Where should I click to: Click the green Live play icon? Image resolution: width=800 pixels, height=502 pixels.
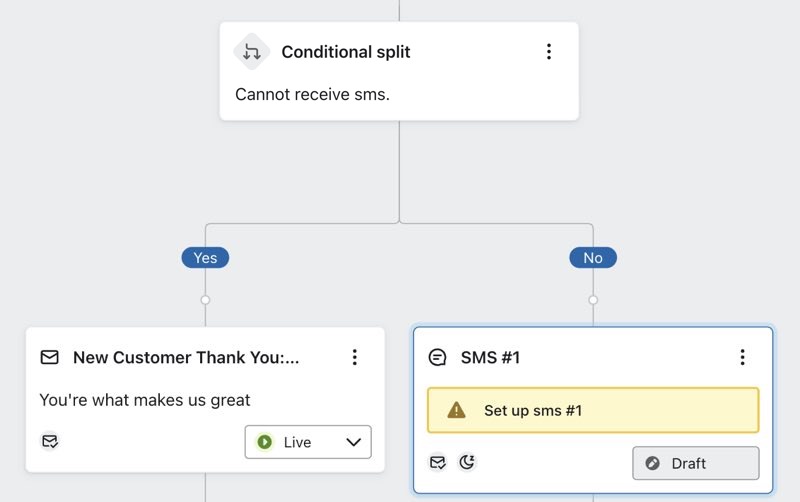[265, 442]
